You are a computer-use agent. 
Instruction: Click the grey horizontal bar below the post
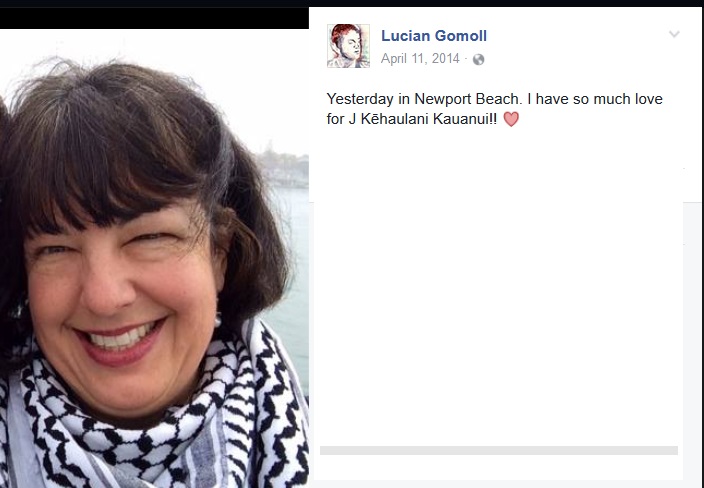499,450
